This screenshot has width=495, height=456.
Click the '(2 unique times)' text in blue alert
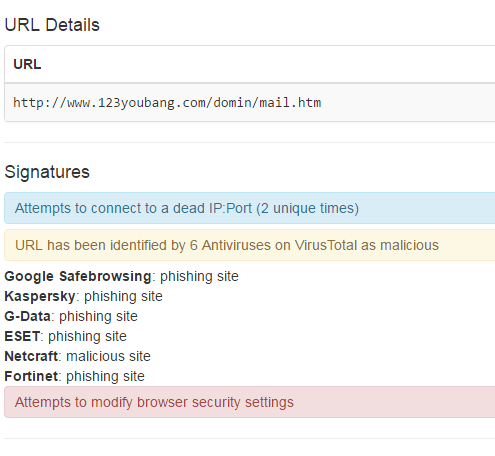click(x=308, y=208)
